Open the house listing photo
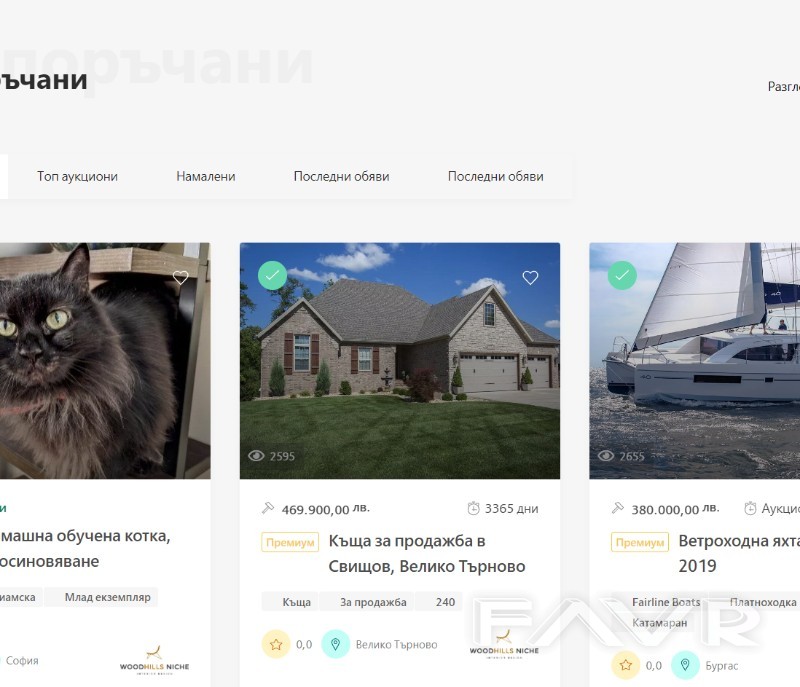Image resolution: width=800 pixels, height=687 pixels. [400, 361]
